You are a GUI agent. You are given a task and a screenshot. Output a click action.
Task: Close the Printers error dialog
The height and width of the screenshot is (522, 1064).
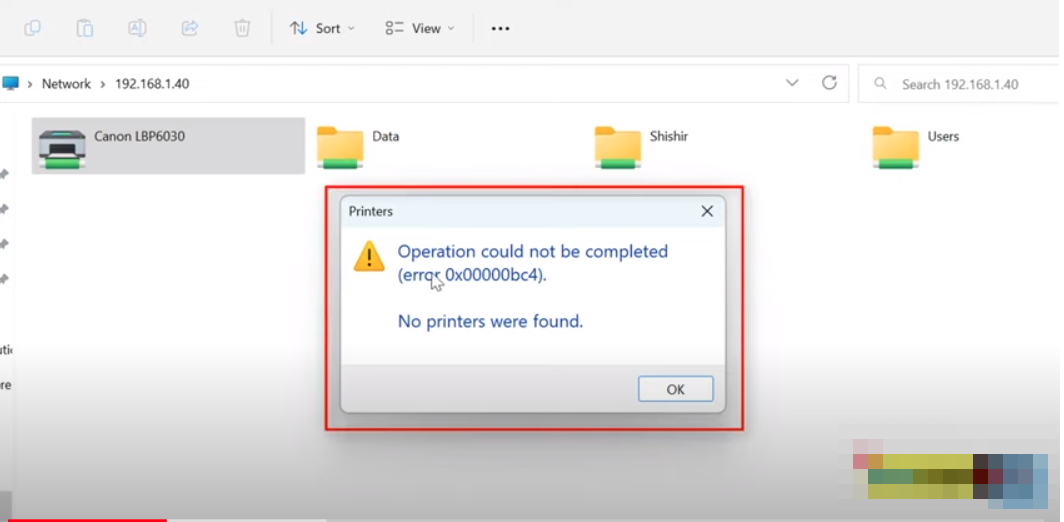point(707,211)
